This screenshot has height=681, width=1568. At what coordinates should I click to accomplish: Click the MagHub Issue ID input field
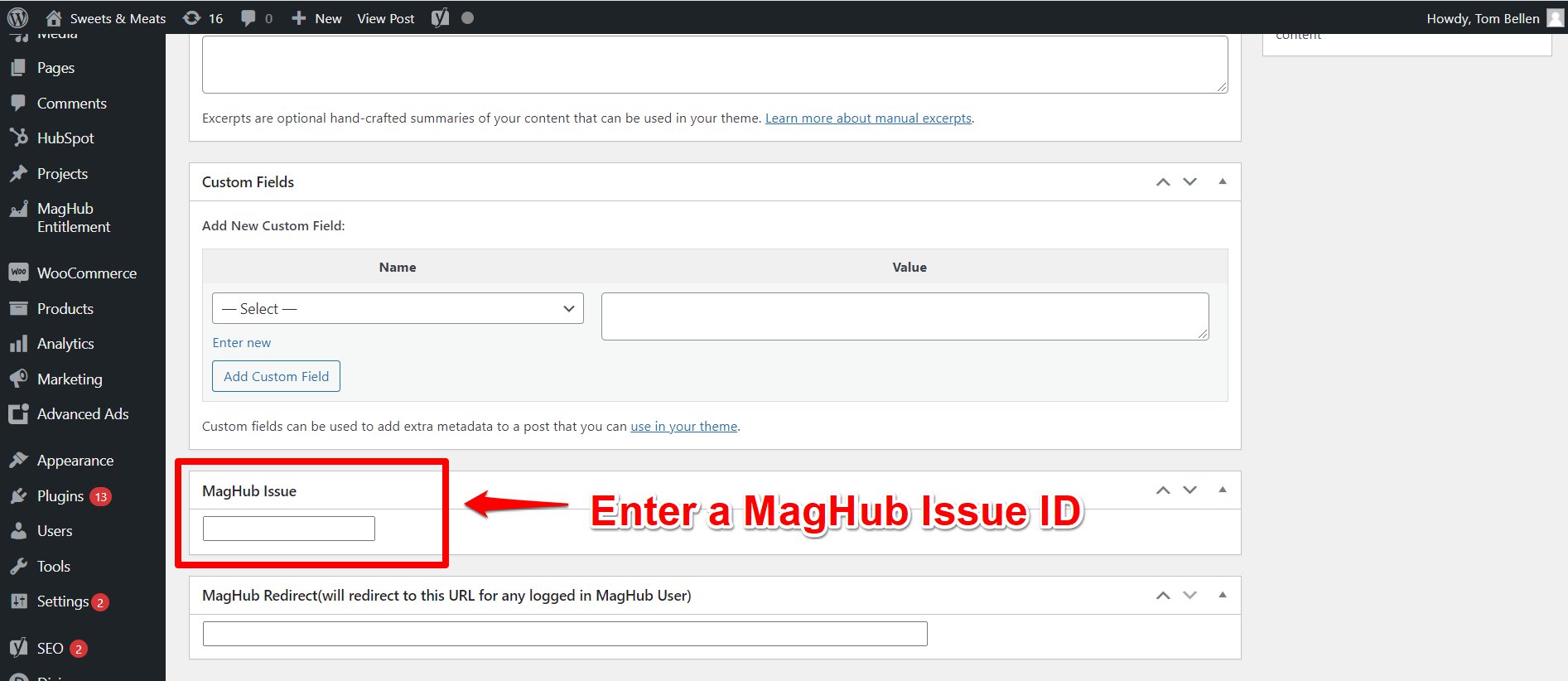289,529
